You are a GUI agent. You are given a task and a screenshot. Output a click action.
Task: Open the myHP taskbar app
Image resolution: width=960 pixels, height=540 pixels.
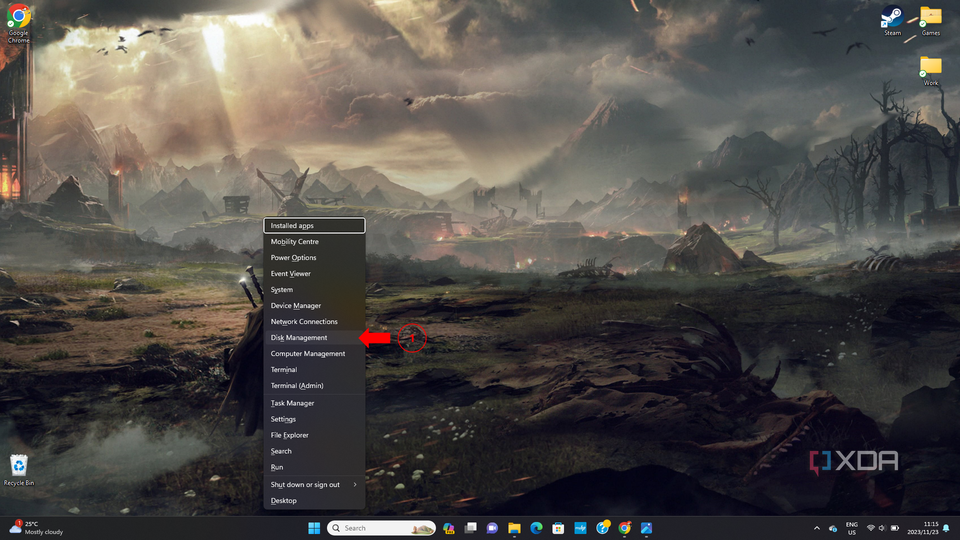[580, 528]
